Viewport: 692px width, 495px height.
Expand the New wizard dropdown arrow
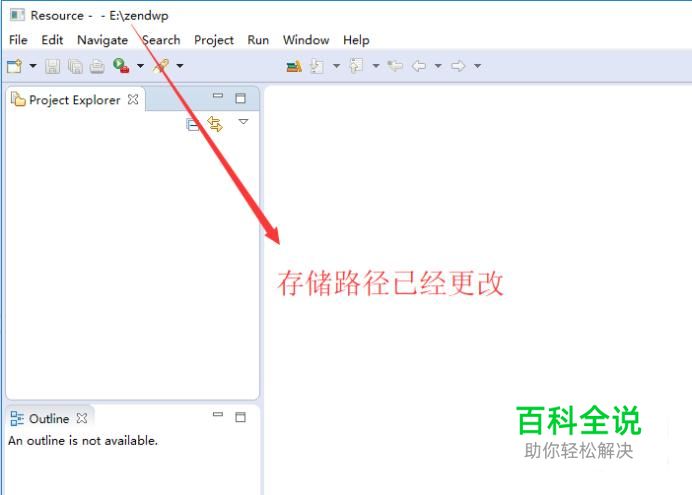tap(33, 66)
